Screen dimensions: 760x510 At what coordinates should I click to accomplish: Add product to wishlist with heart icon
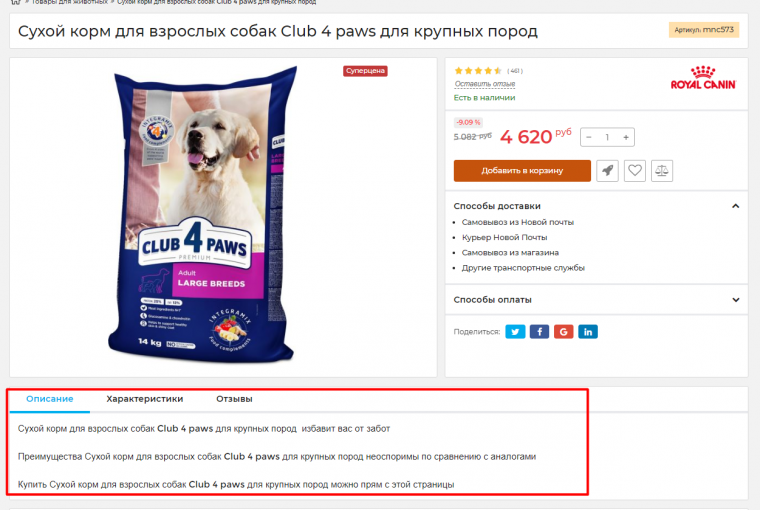point(634,171)
